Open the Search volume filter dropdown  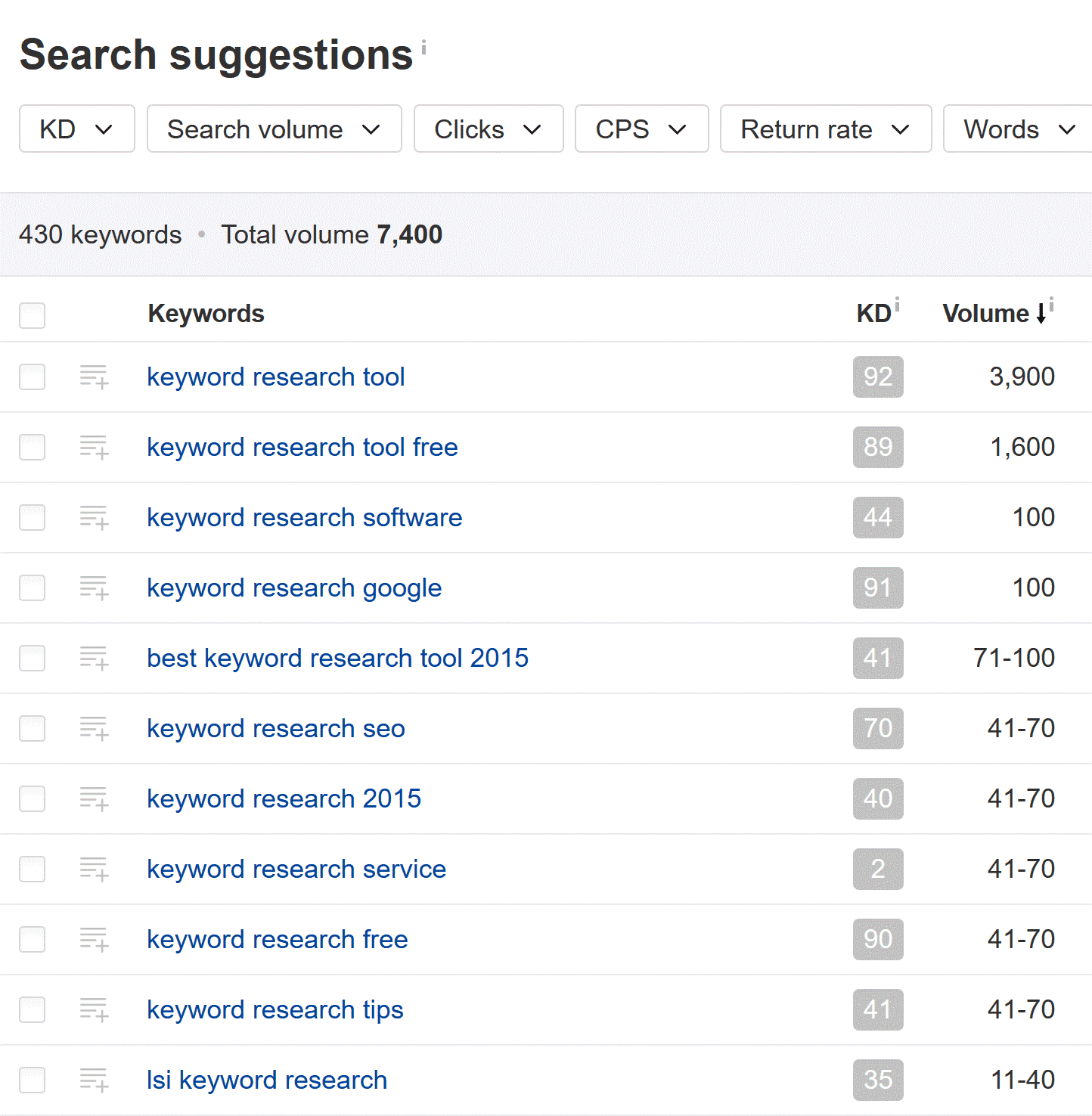point(274,129)
